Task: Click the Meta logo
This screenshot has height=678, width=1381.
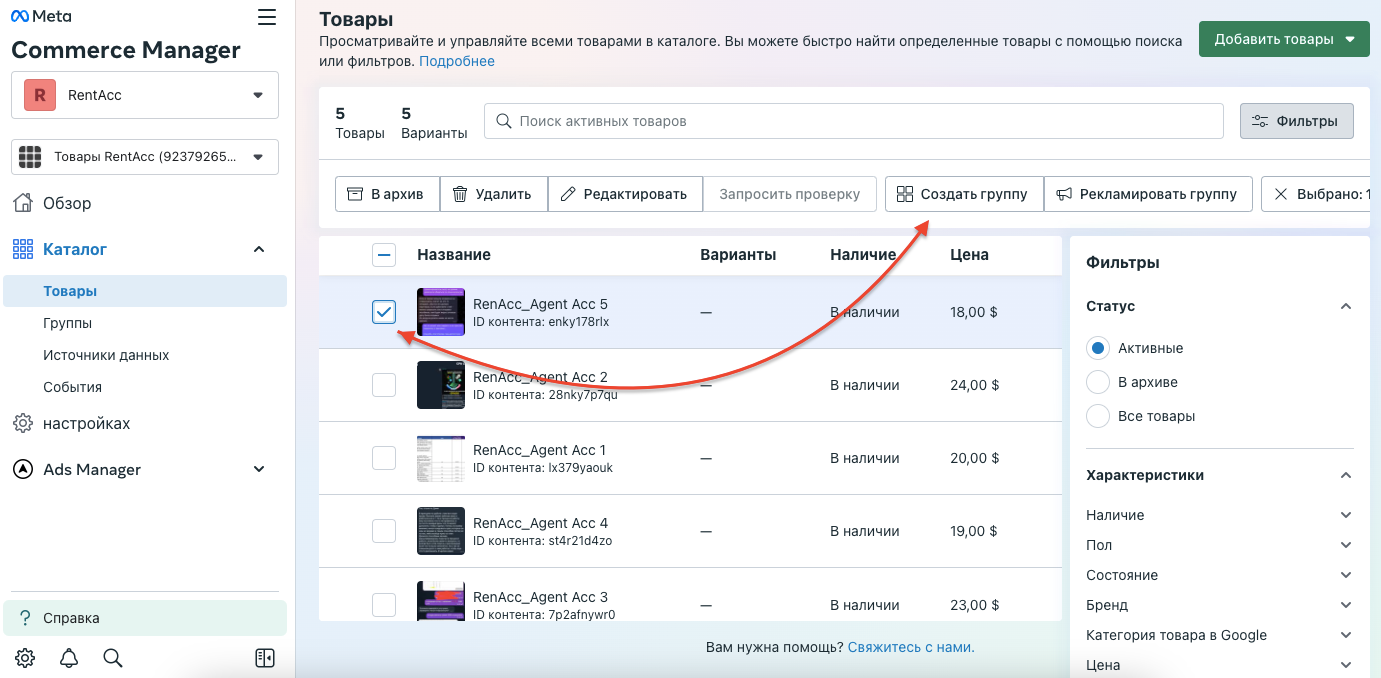Action: [x=41, y=17]
